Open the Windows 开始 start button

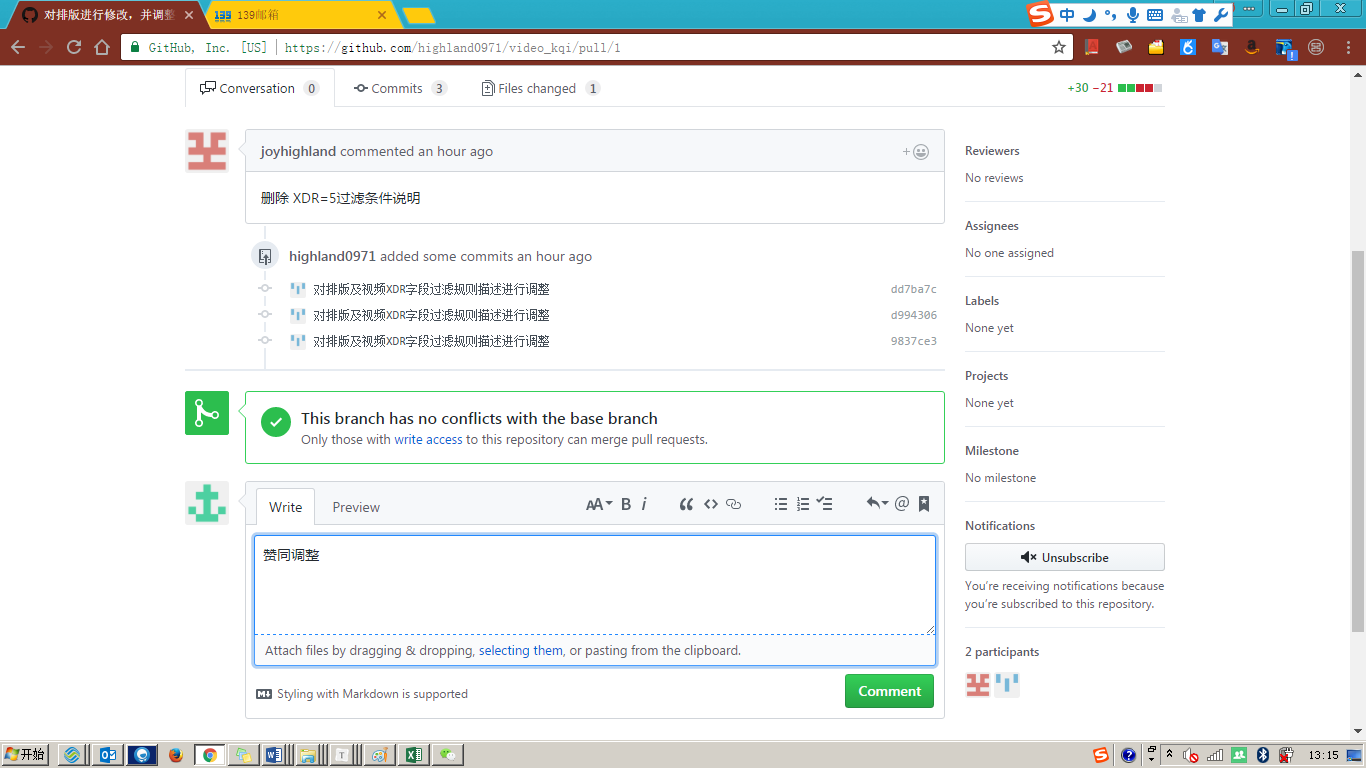(x=25, y=755)
